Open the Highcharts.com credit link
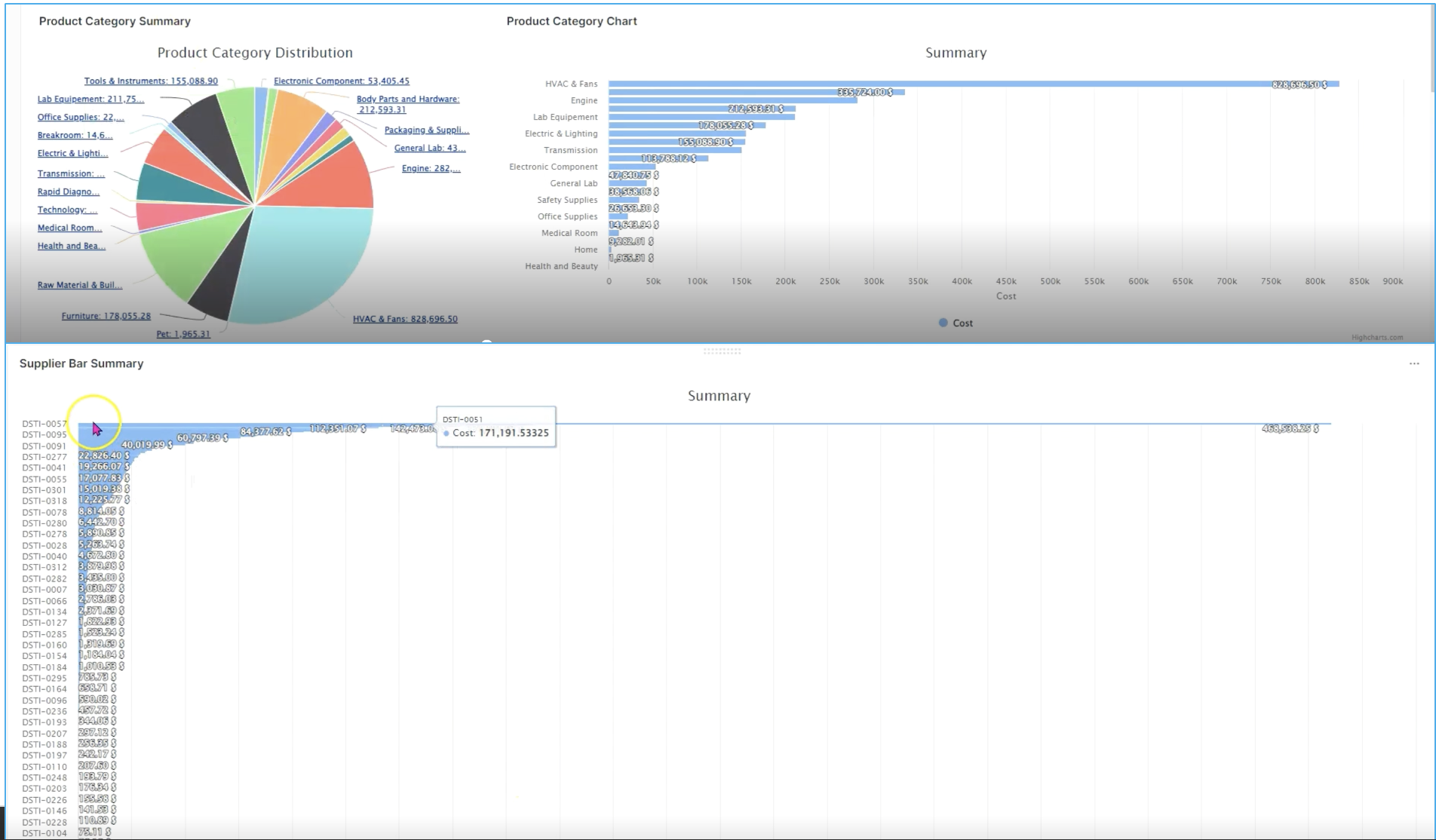Image resolution: width=1436 pixels, height=840 pixels. pyautogui.click(x=1377, y=337)
